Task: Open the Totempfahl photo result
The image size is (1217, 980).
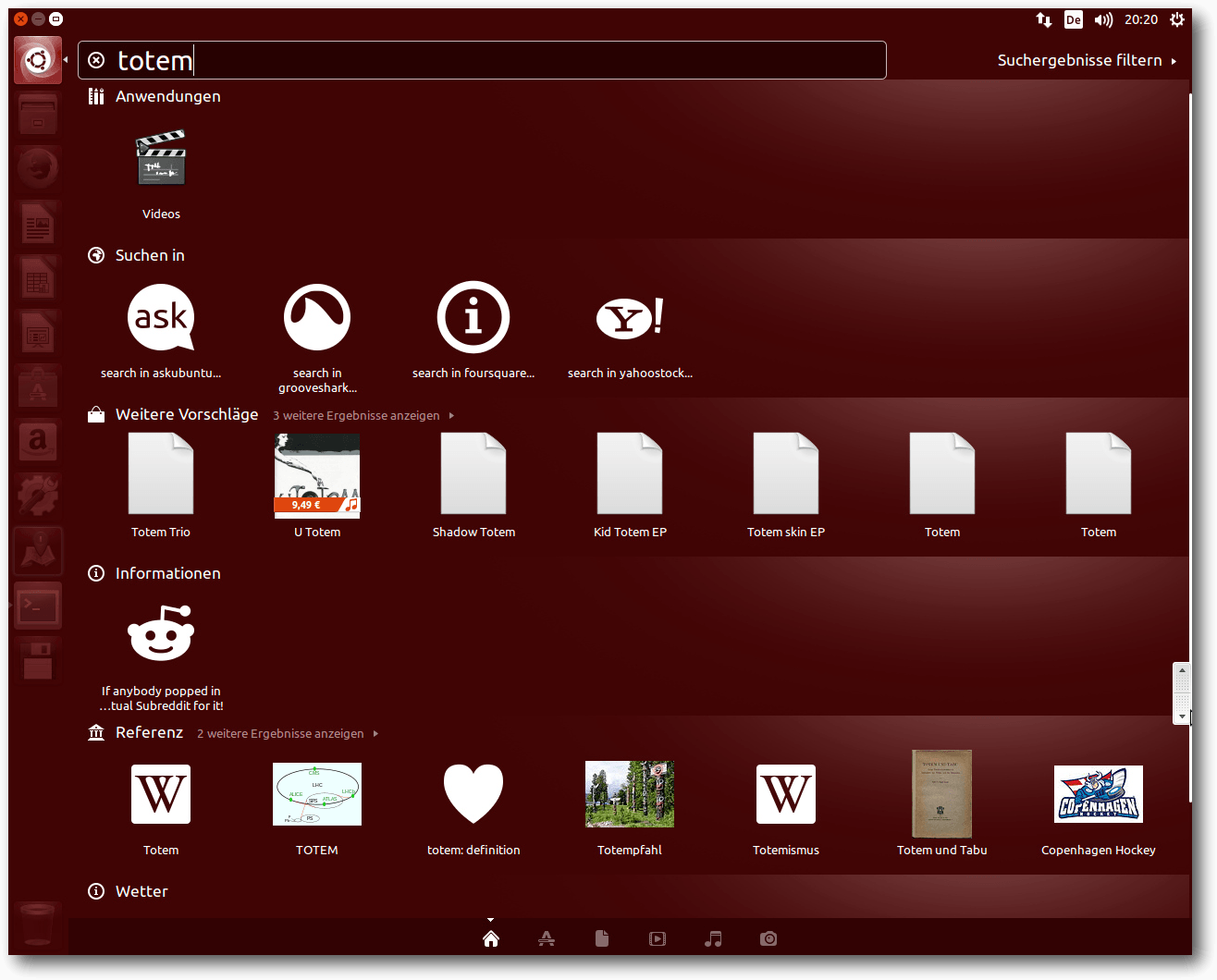Action: [x=630, y=794]
